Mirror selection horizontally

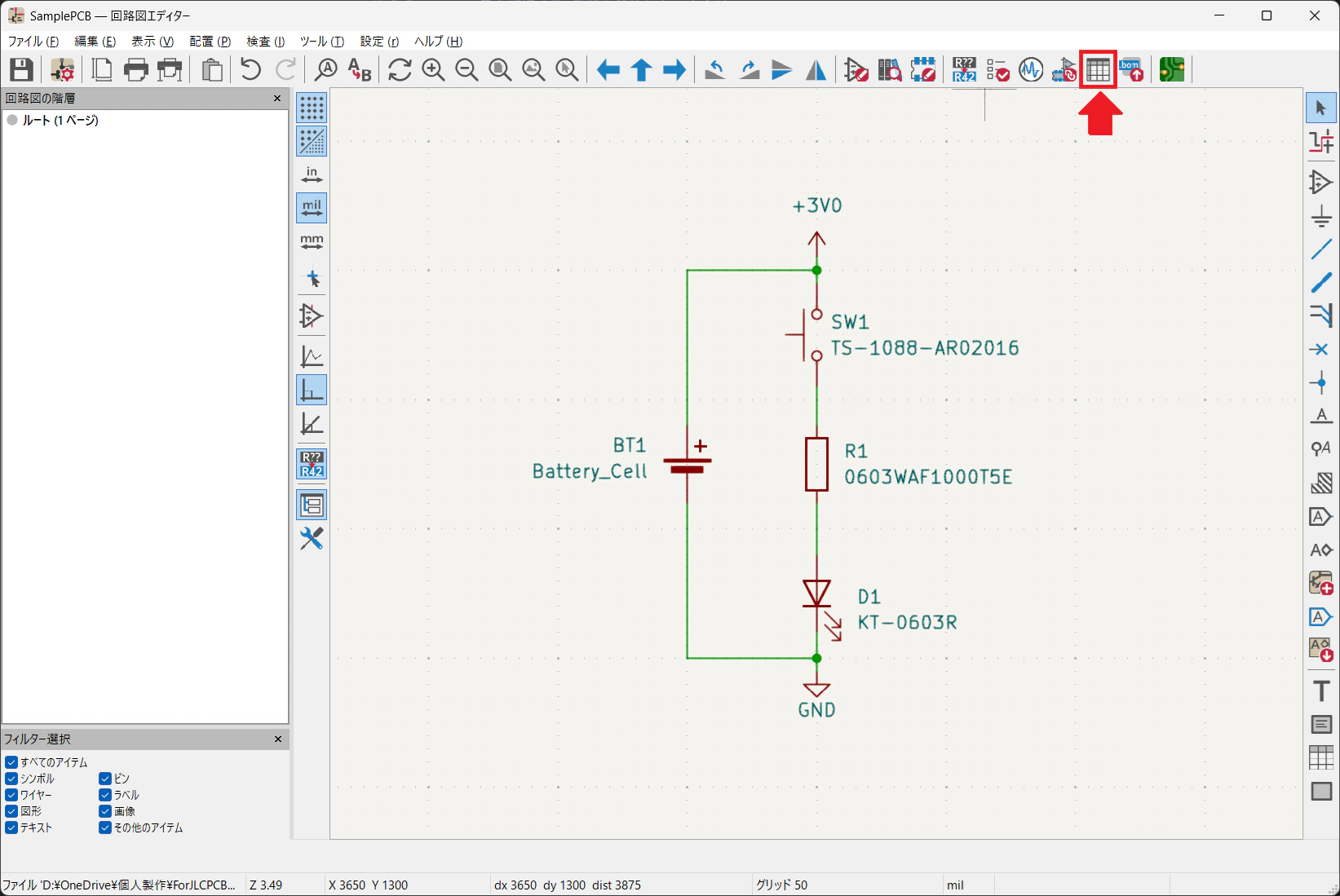816,70
